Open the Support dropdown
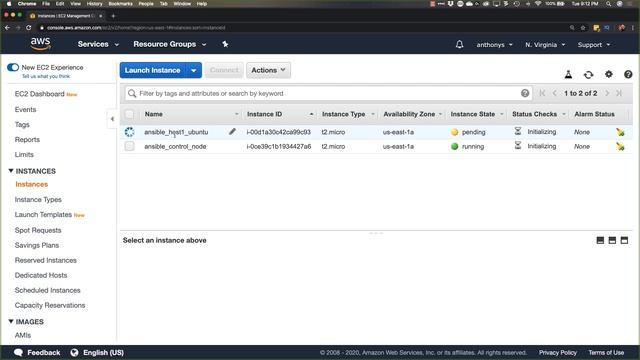 (x=593, y=44)
